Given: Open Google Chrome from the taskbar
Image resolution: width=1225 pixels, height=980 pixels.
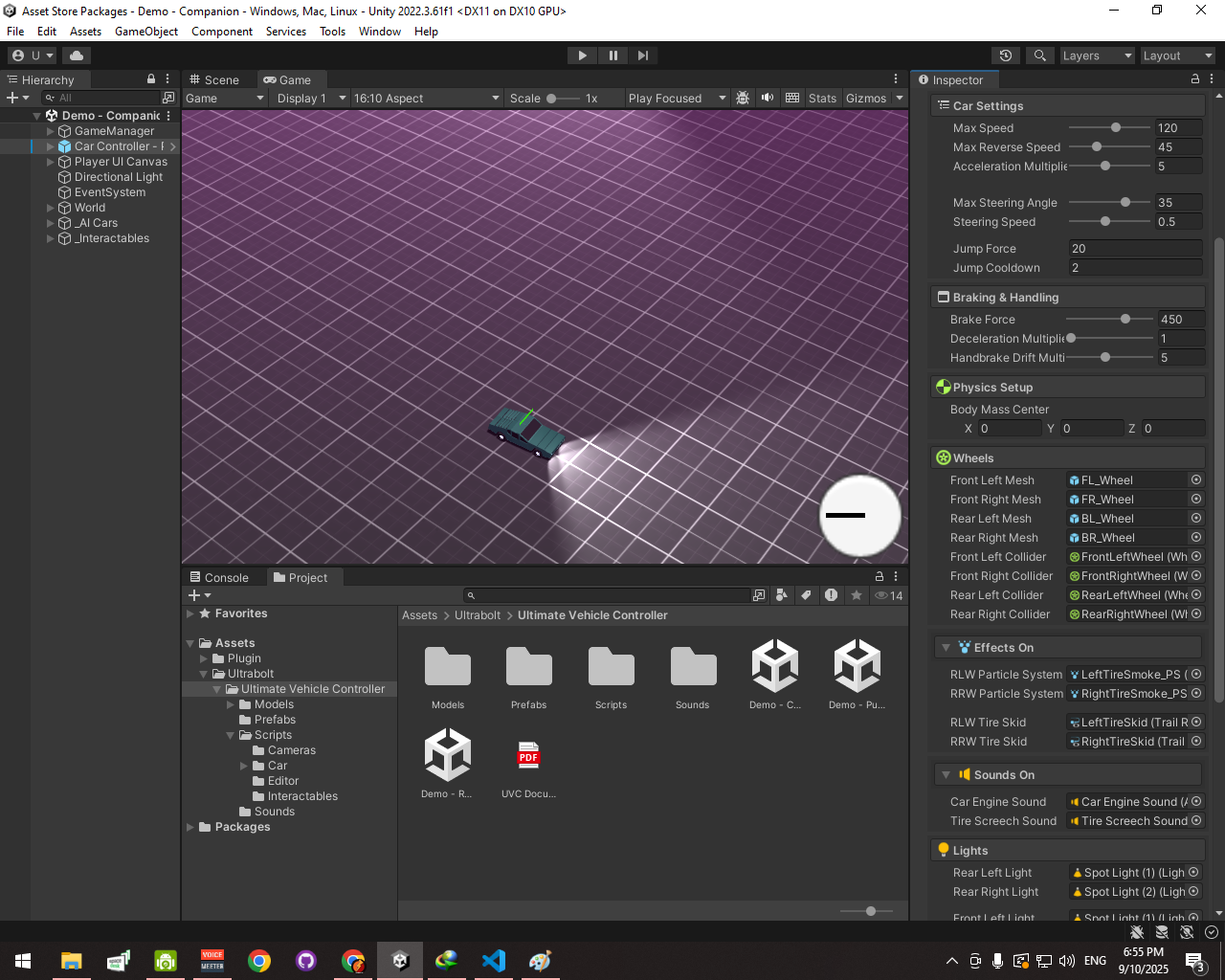Looking at the screenshot, I should click(x=259, y=960).
